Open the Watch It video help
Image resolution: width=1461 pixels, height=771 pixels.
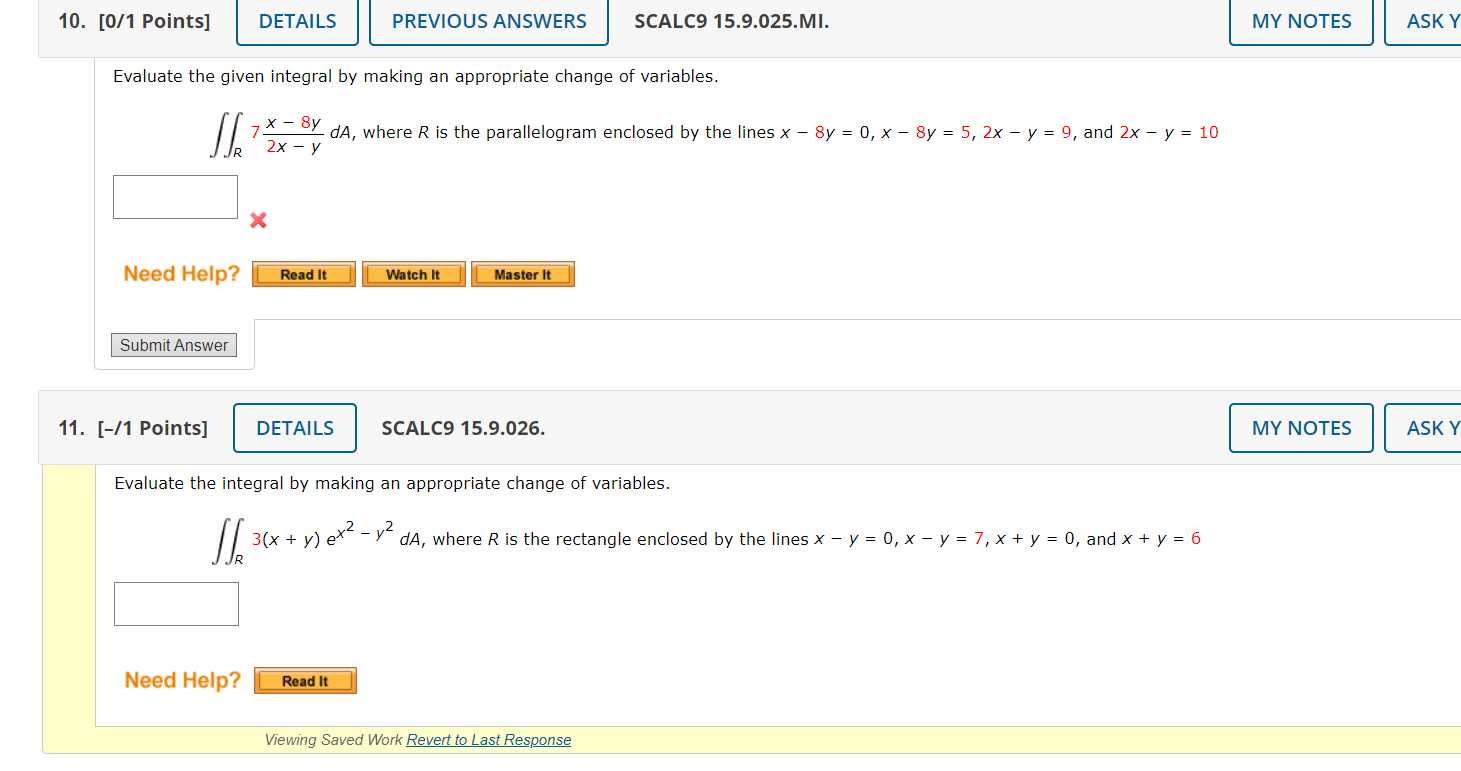tap(413, 273)
